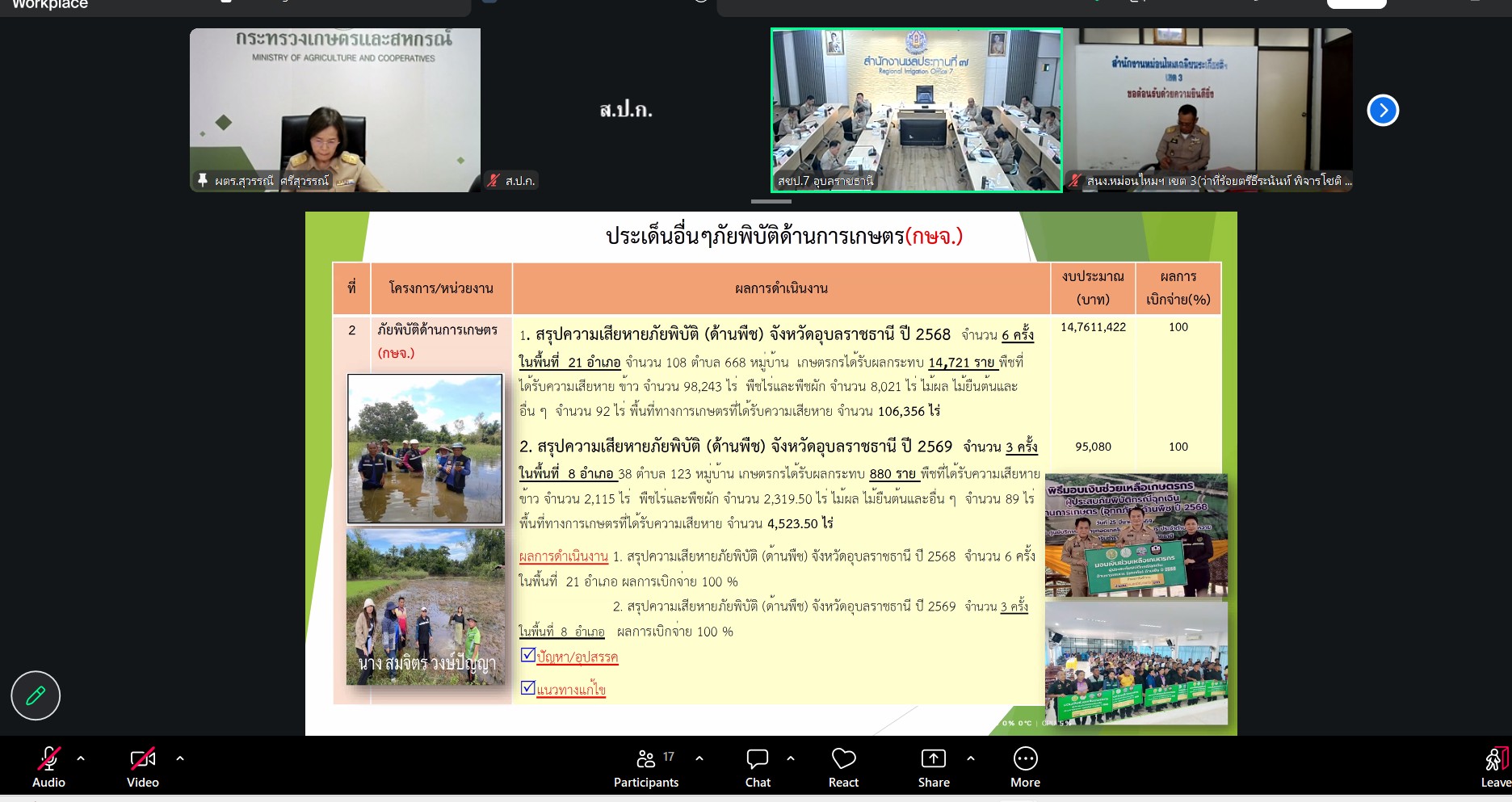The width and height of the screenshot is (1512, 802).
Task: Open the Participants panel
Action: (646, 767)
